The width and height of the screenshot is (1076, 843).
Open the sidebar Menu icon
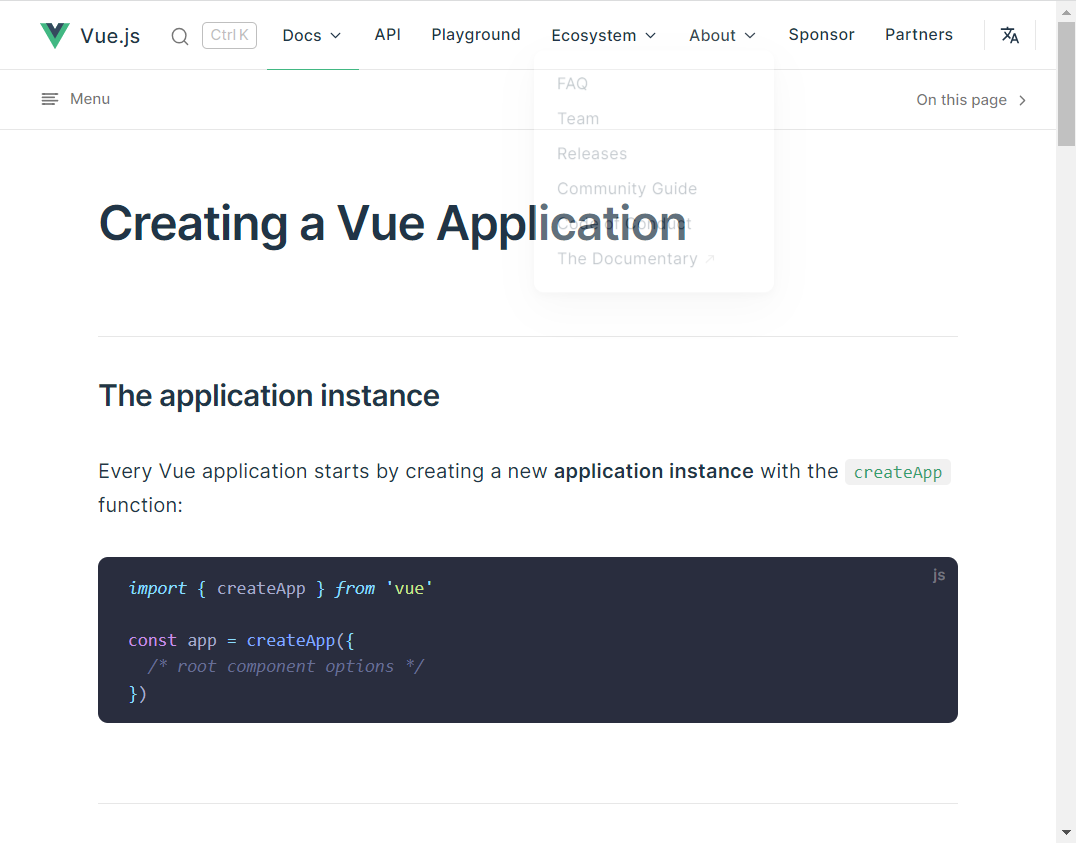[x=49, y=100]
